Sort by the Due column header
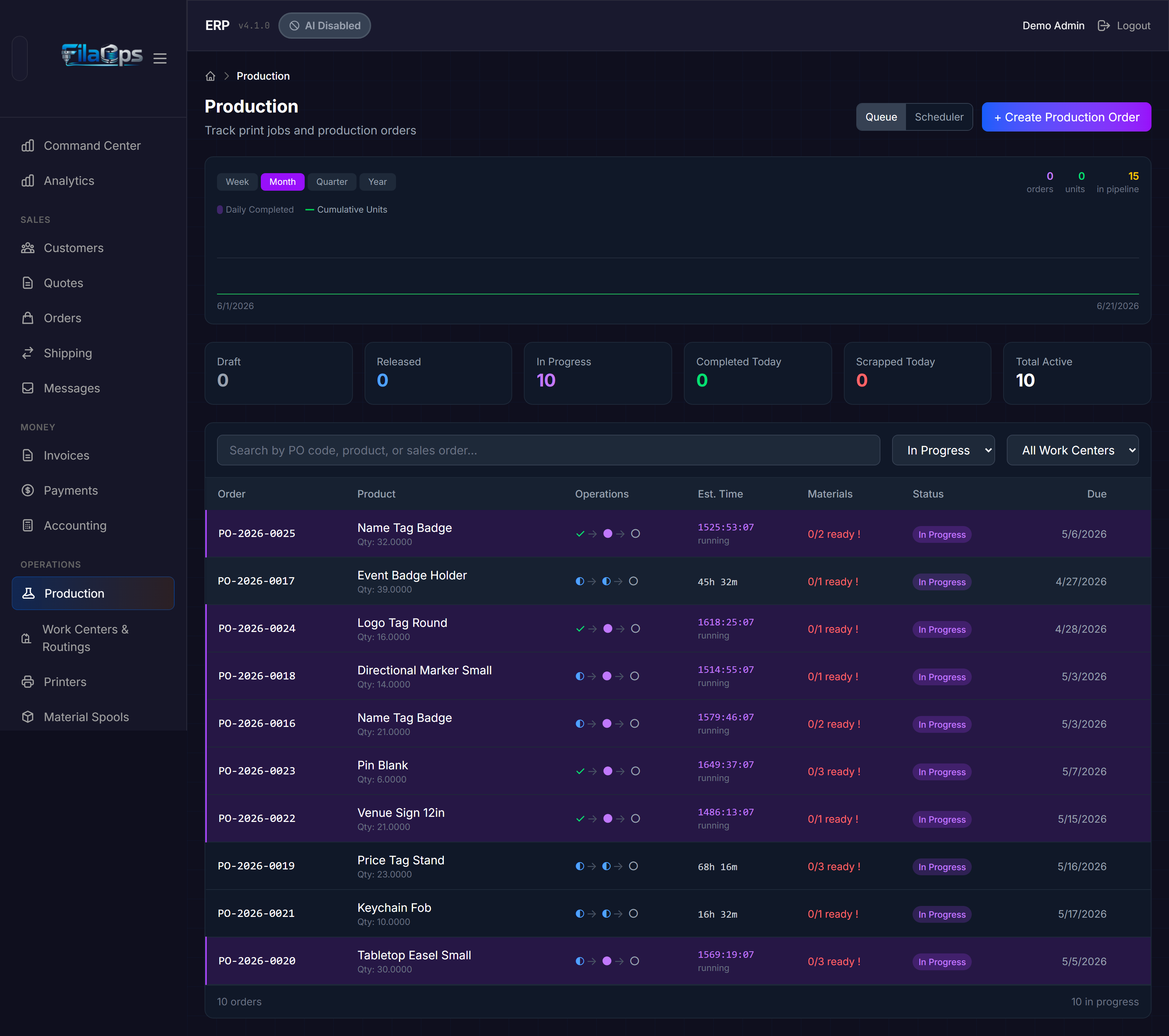The image size is (1169, 1036). [x=1096, y=494]
